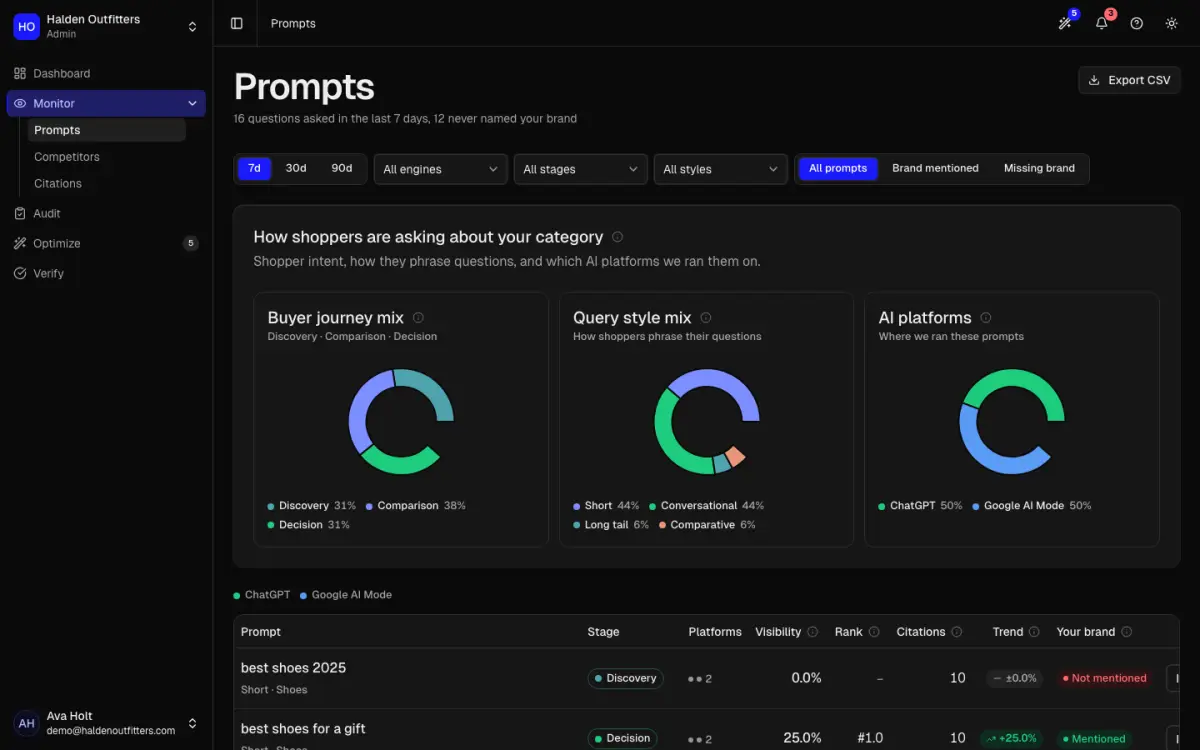Click the ±0.0% trend badge
The width and height of the screenshot is (1200, 750).
(1014, 678)
